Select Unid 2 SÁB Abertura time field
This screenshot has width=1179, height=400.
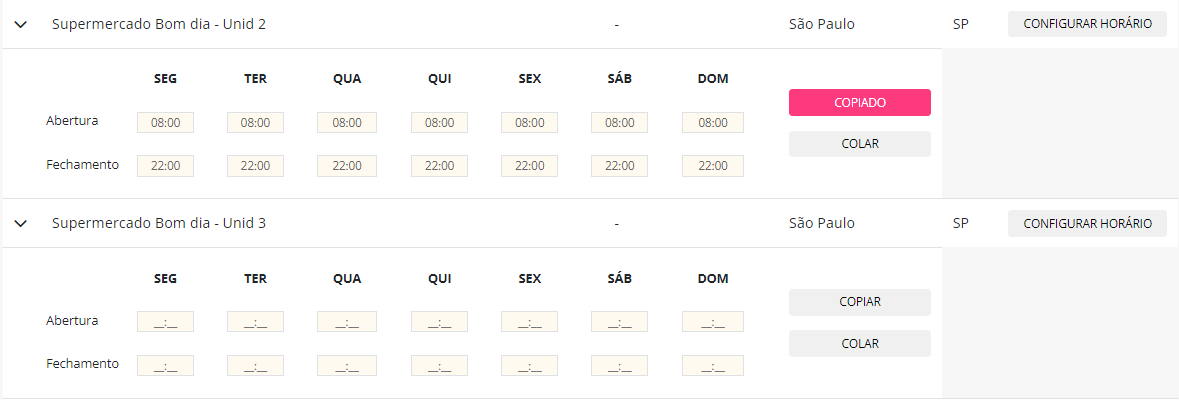pyautogui.click(x=620, y=123)
